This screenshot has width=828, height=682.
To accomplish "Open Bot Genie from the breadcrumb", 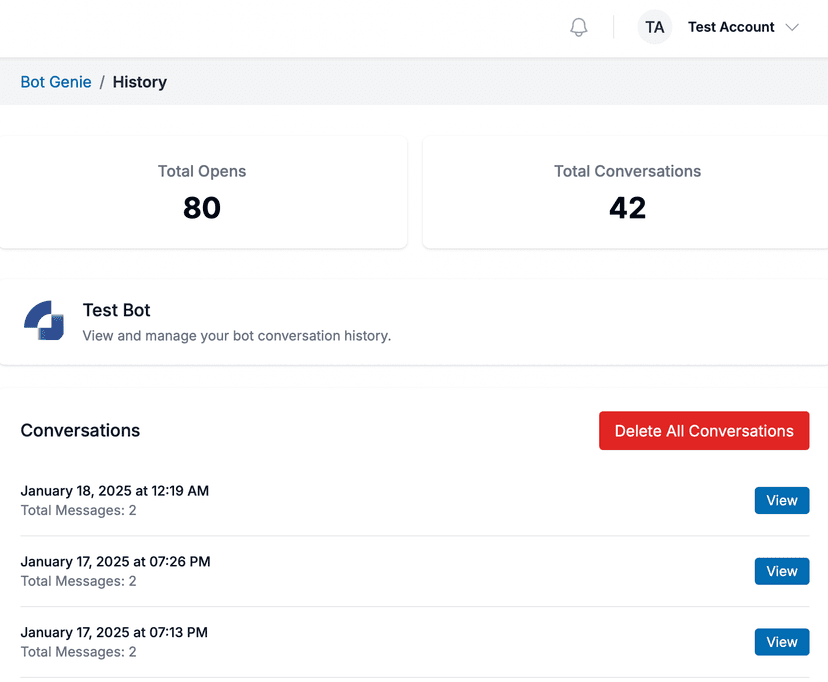I will click(x=56, y=82).
